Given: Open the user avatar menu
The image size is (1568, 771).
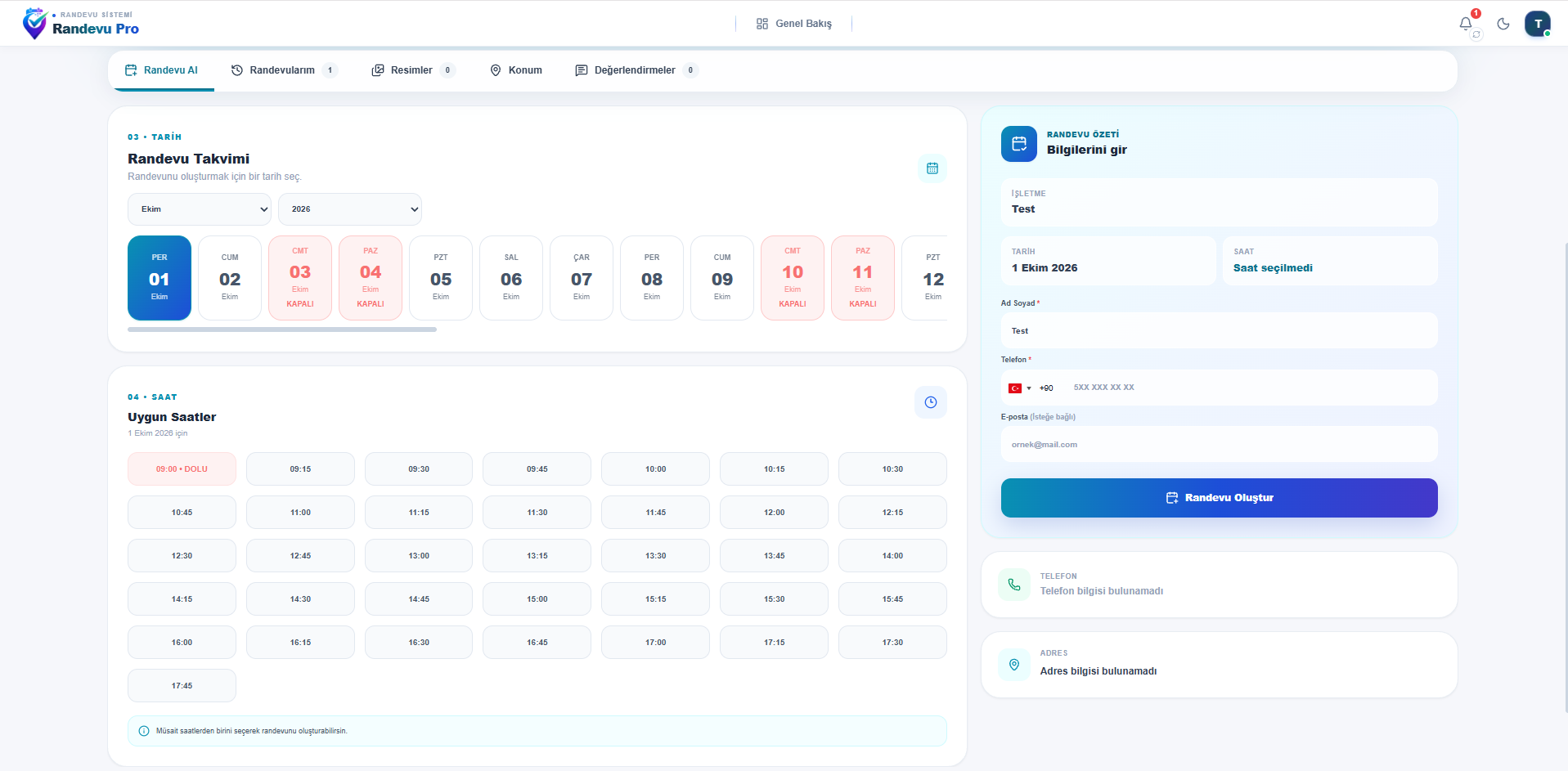Looking at the screenshot, I should (1538, 24).
